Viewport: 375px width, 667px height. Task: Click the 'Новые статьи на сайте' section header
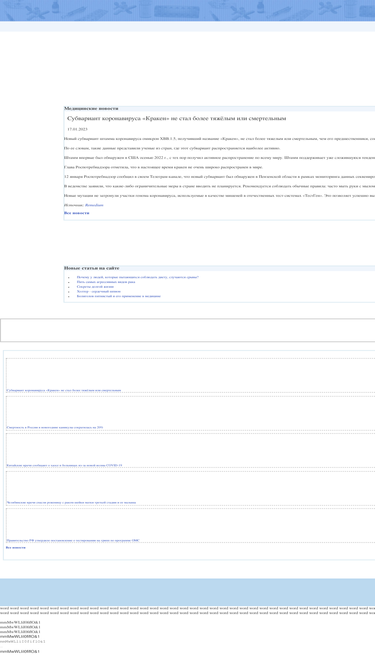pyautogui.click(x=91, y=268)
